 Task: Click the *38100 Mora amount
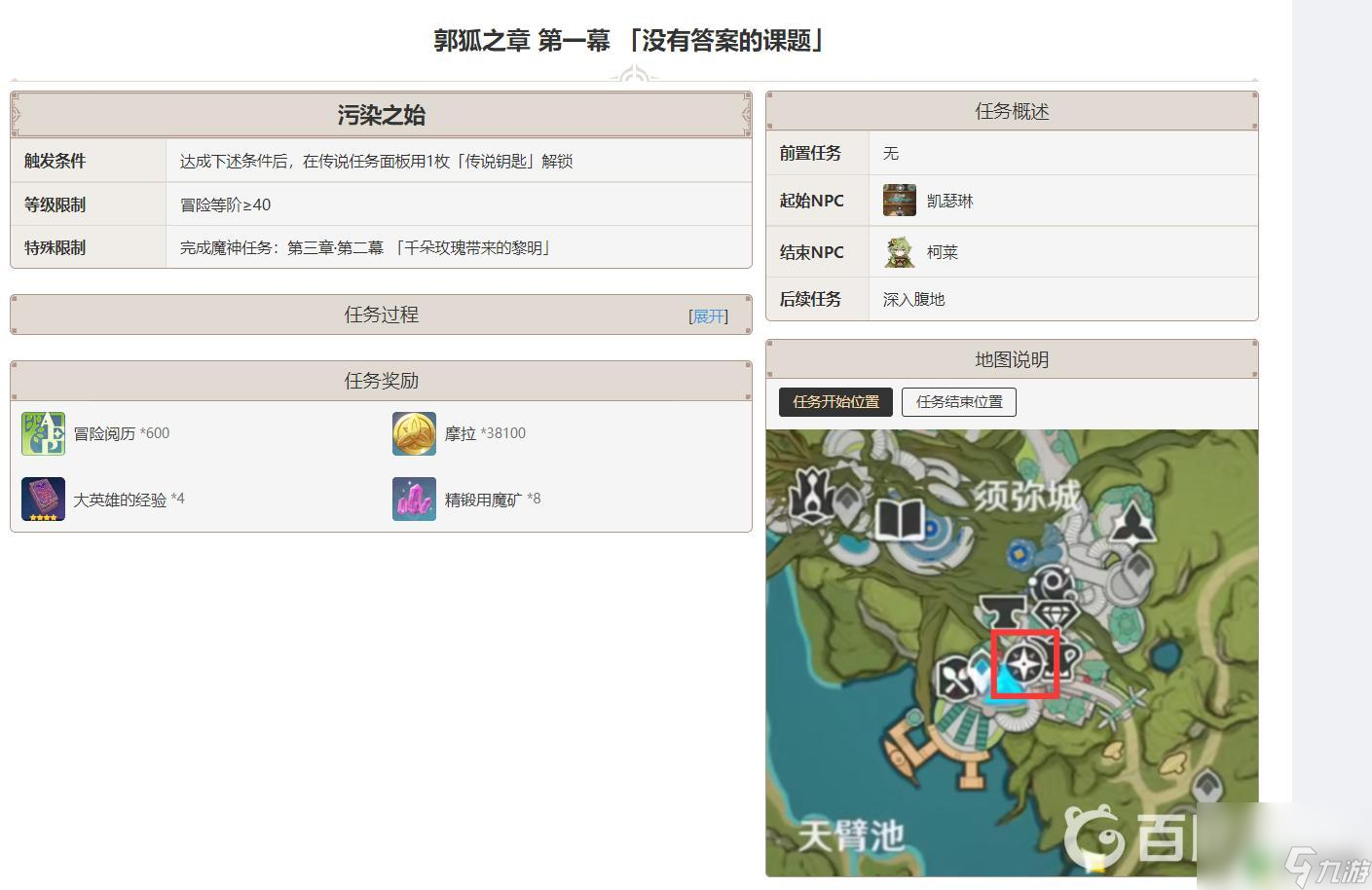tap(502, 433)
